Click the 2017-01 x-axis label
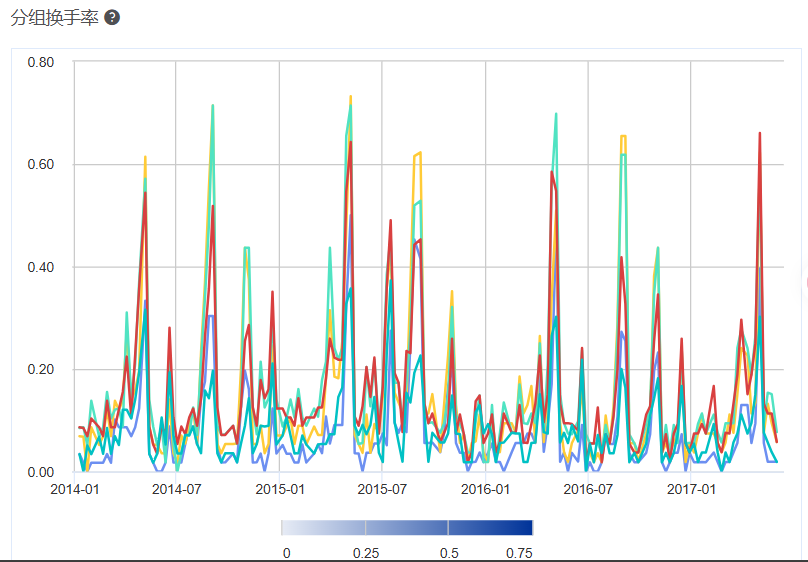Viewport: 808px width, 562px height. (691, 490)
